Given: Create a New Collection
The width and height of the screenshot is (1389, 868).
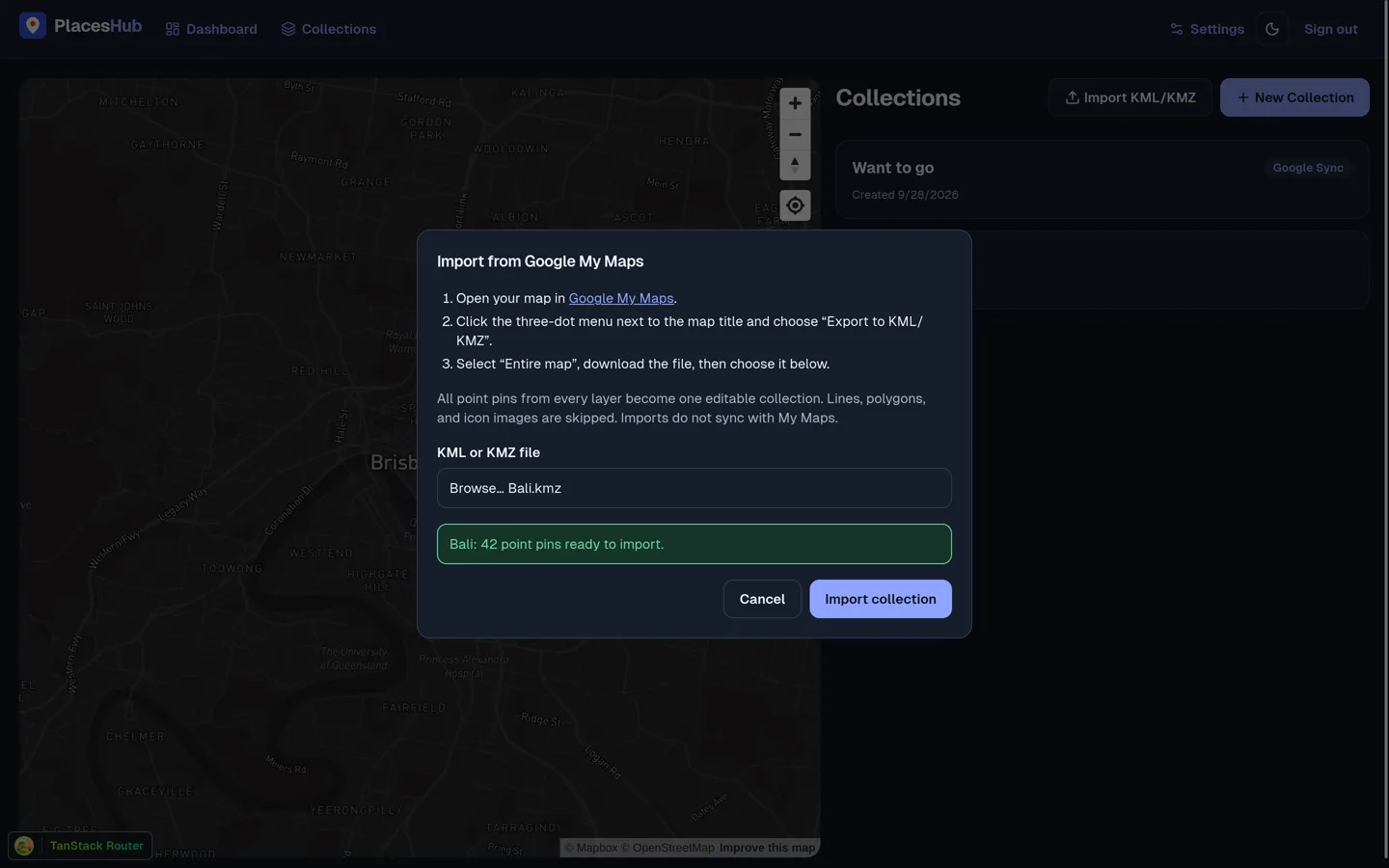Looking at the screenshot, I should [x=1294, y=97].
